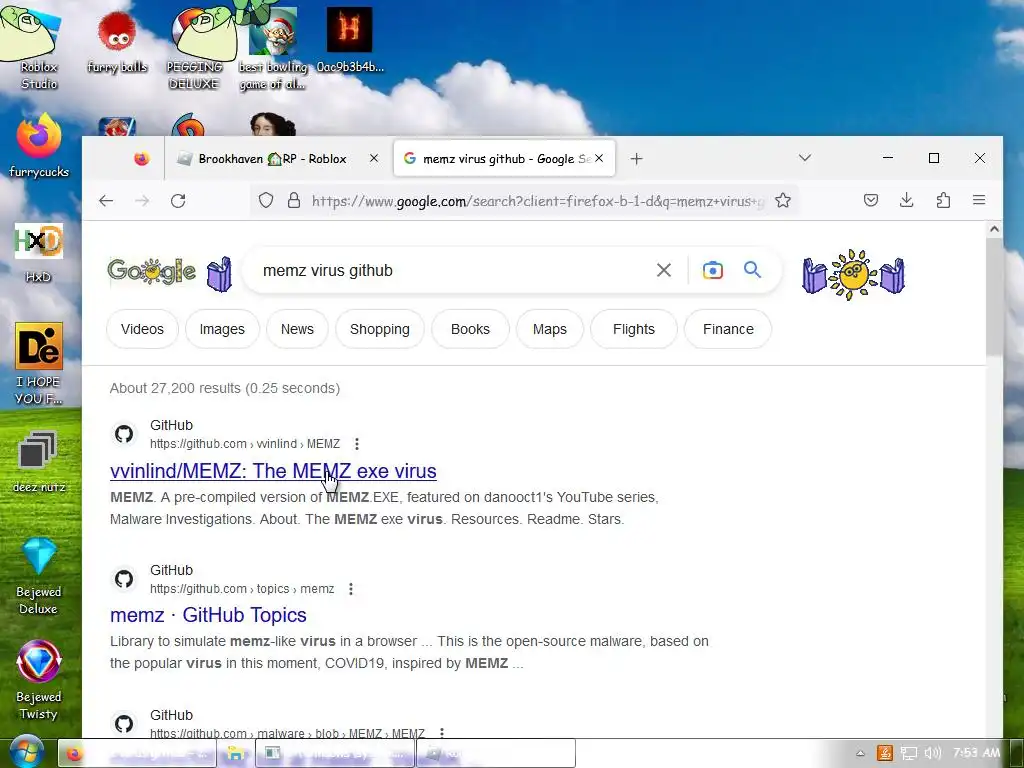Filter results by News
The height and width of the screenshot is (768, 1024).
297,329
